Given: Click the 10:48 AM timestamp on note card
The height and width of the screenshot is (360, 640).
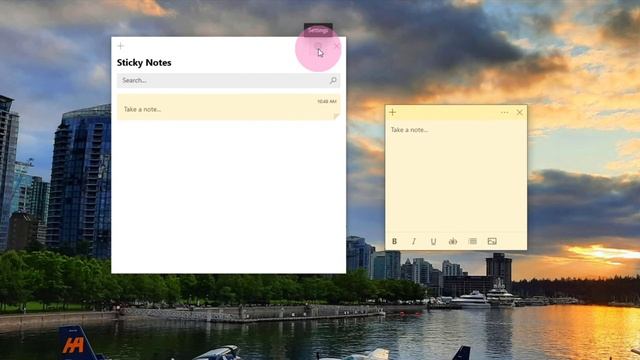Looking at the screenshot, I should tap(327, 101).
